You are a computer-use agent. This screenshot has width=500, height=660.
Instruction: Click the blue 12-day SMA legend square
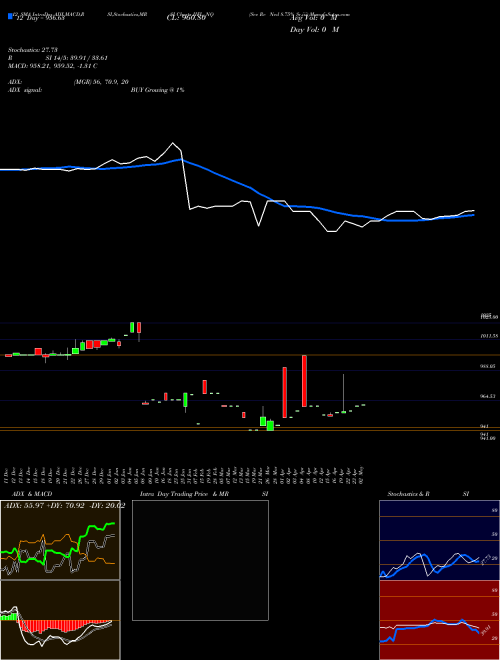tap(11, 16)
